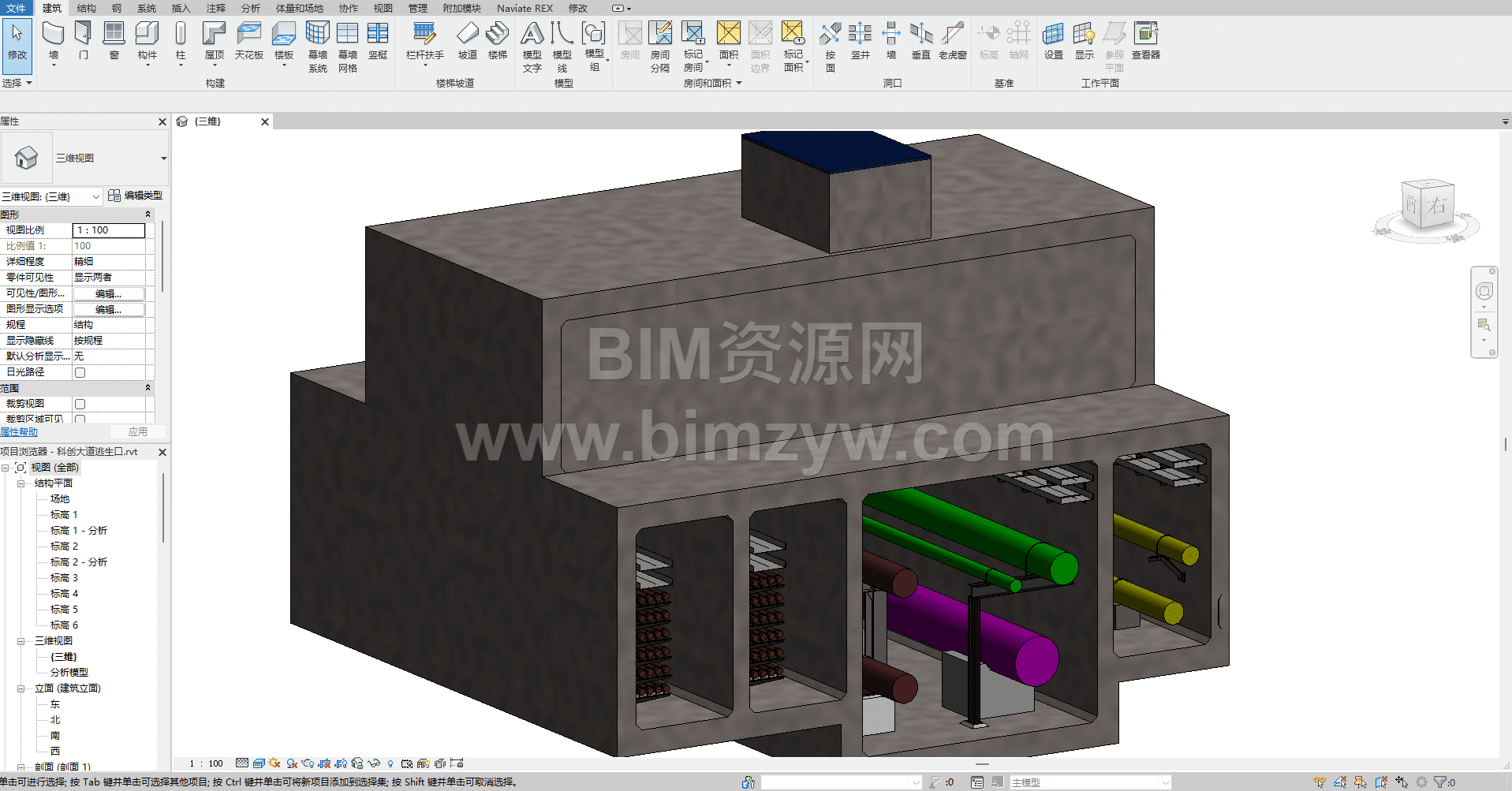Collapse the 结构平面 tree node
Screen dimensions: 1512x791
(x=21, y=483)
